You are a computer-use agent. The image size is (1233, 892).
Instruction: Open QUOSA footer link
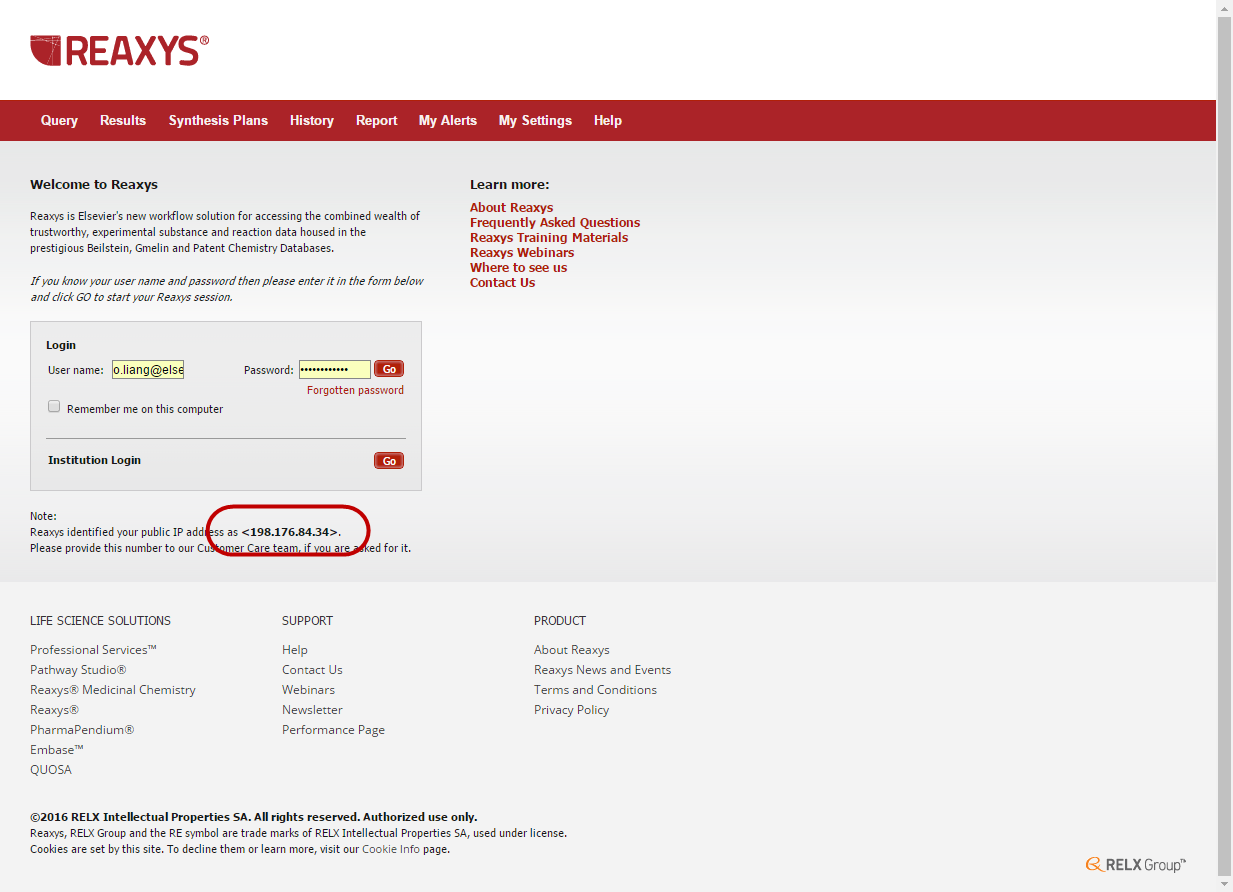[x=51, y=770]
